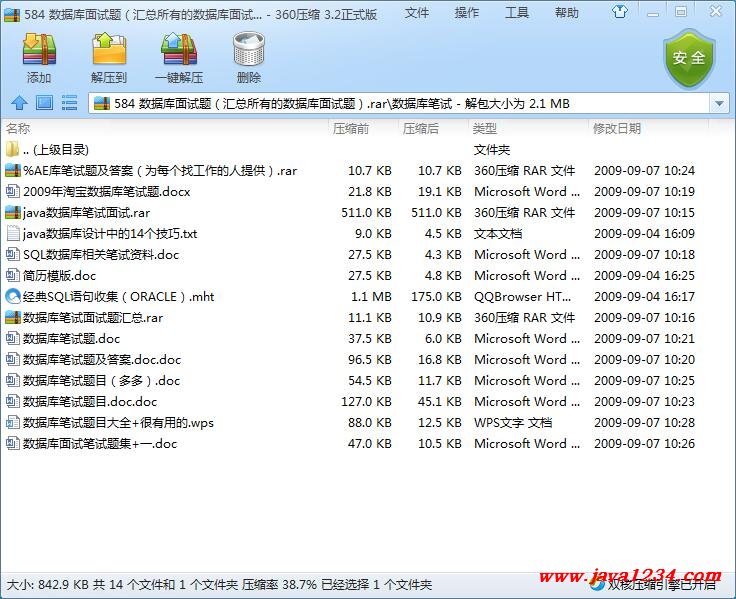Select file name 数据库笔试题及答案.doc.doc
Image resolution: width=736 pixels, height=599 pixels.
(x=102, y=359)
